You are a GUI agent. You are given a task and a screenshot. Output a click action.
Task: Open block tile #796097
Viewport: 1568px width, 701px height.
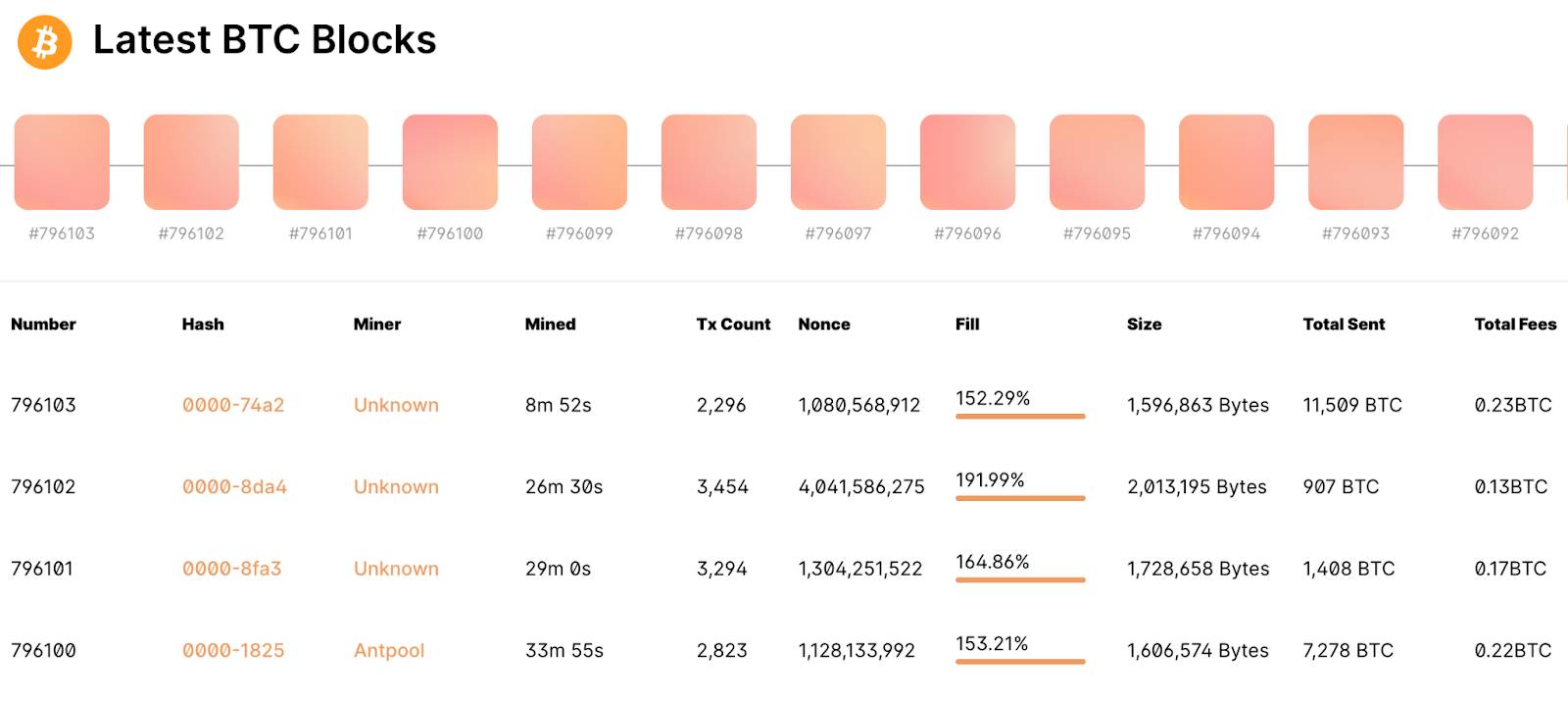click(x=838, y=162)
